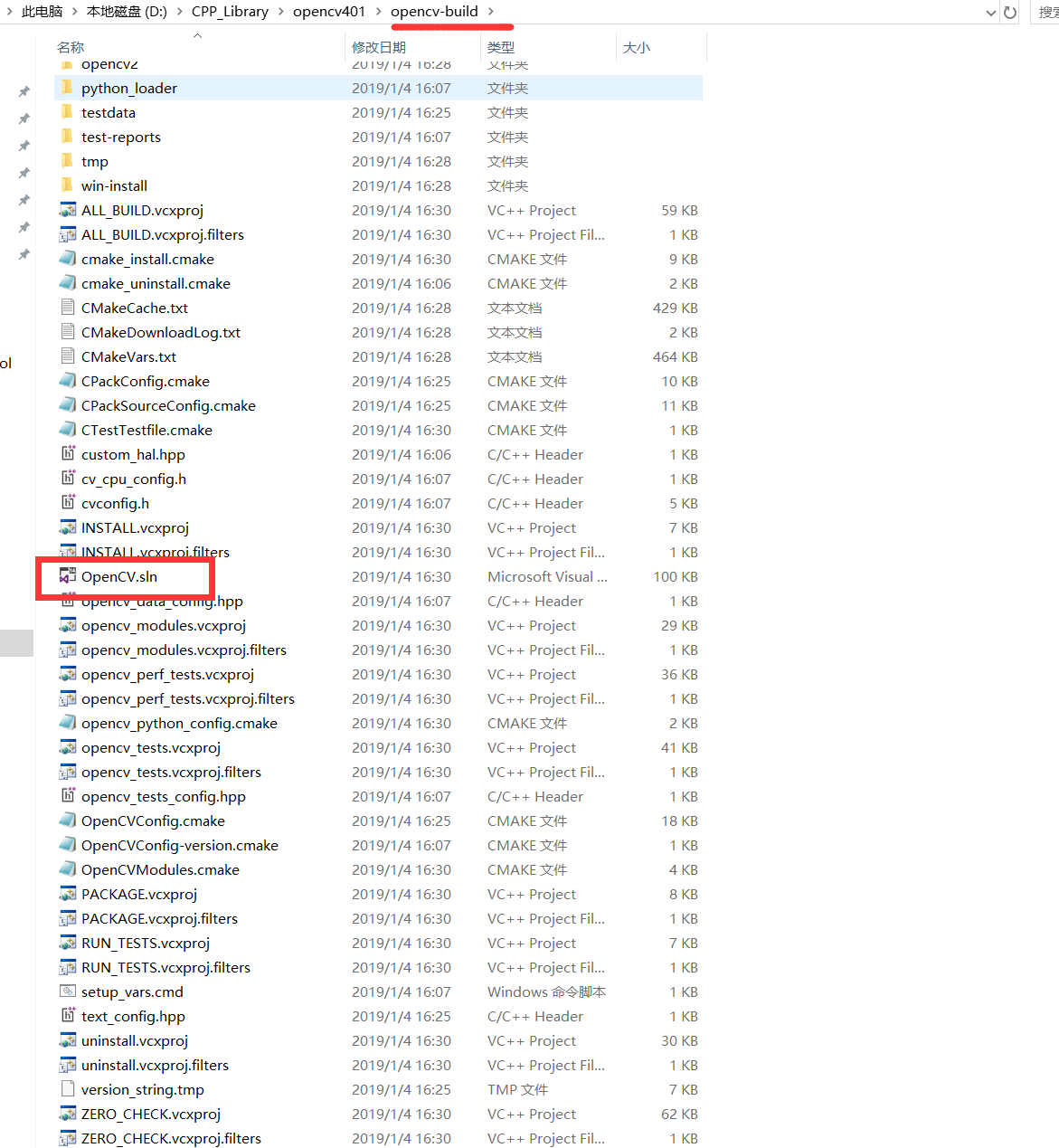The width and height of the screenshot is (1059, 1148).
Task: Open the OpenCV.sln Visual Studio solution icon
Action: tap(68, 576)
